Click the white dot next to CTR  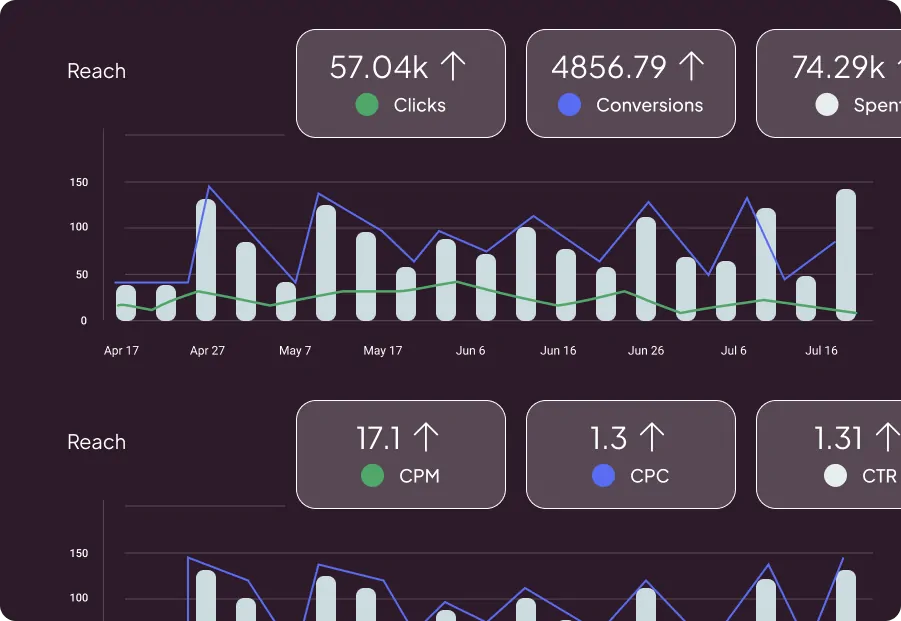click(x=835, y=476)
